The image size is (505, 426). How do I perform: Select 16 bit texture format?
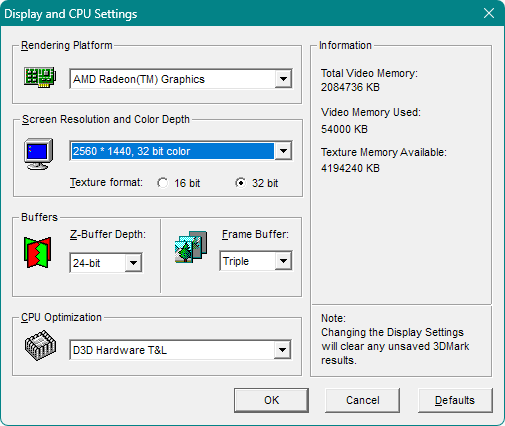[163, 183]
